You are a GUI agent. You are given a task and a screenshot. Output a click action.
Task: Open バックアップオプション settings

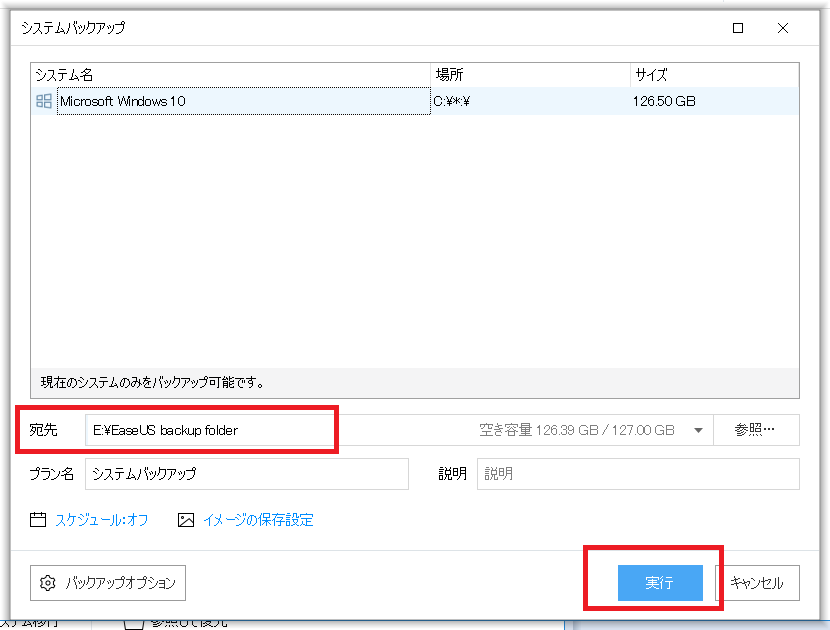108,583
